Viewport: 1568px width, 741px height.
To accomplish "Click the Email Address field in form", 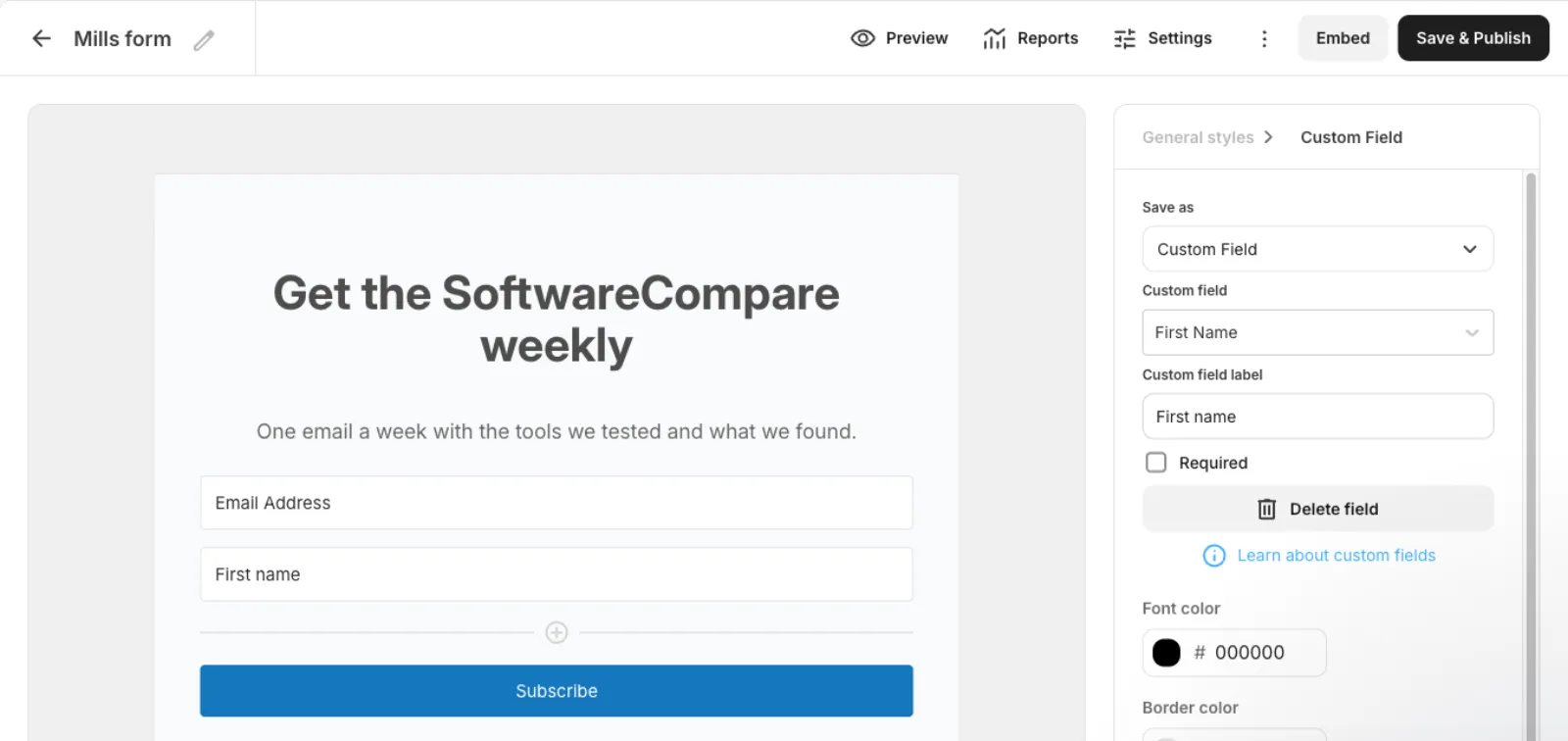I will pyautogui.click(x=557, y=503).
